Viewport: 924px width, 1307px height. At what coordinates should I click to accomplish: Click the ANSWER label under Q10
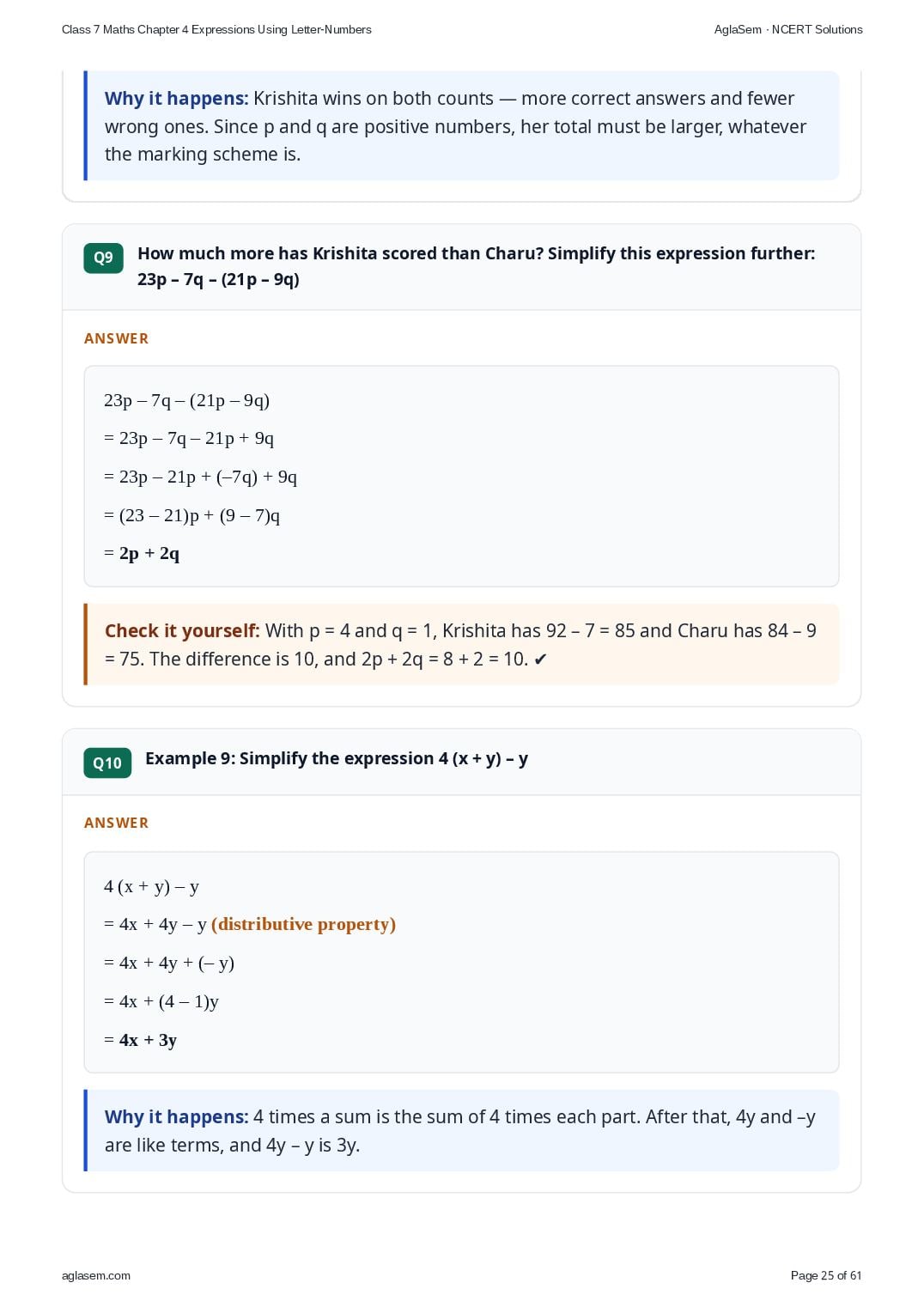click(117, 823)
